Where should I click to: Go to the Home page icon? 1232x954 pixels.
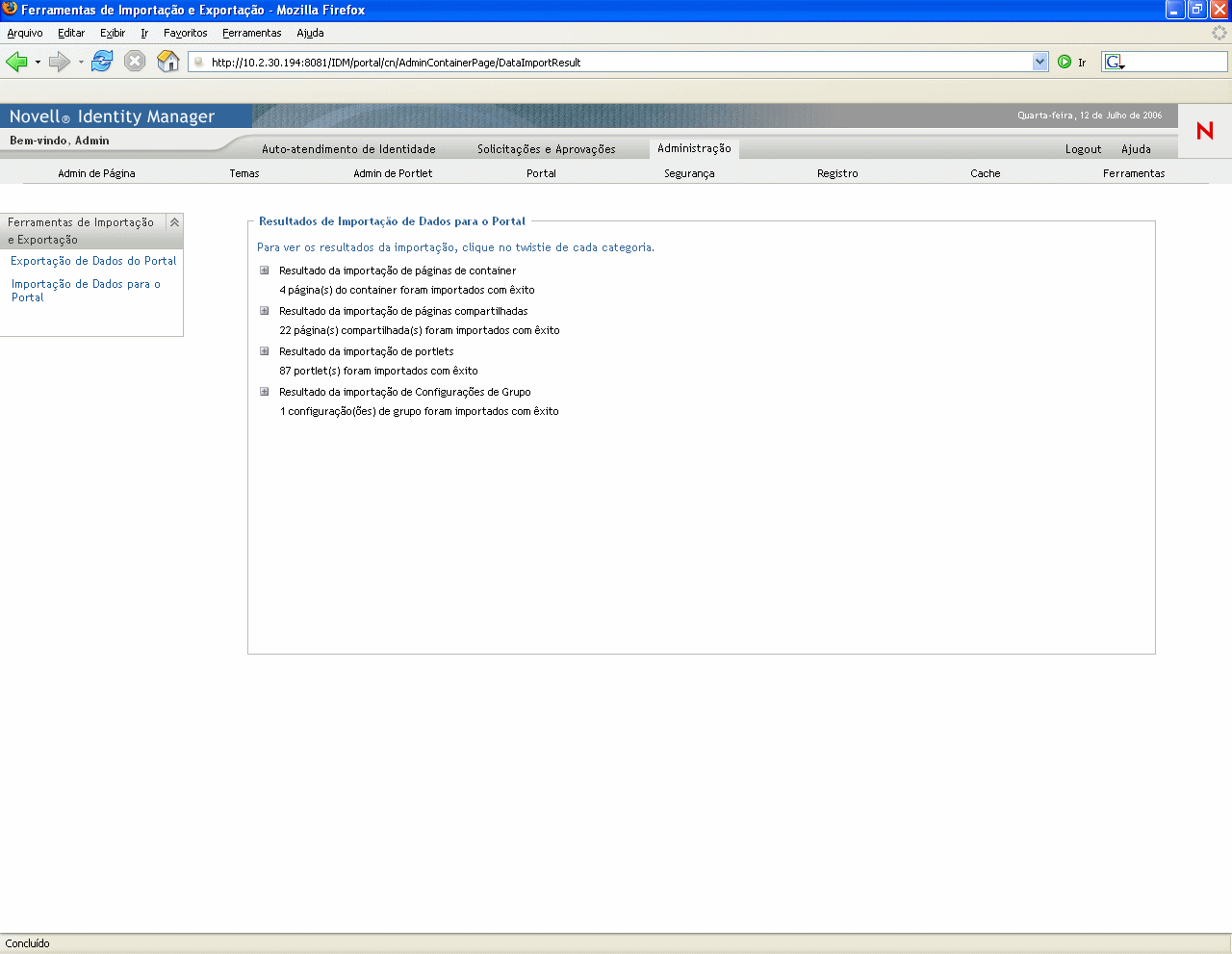[x=168, y=62]
